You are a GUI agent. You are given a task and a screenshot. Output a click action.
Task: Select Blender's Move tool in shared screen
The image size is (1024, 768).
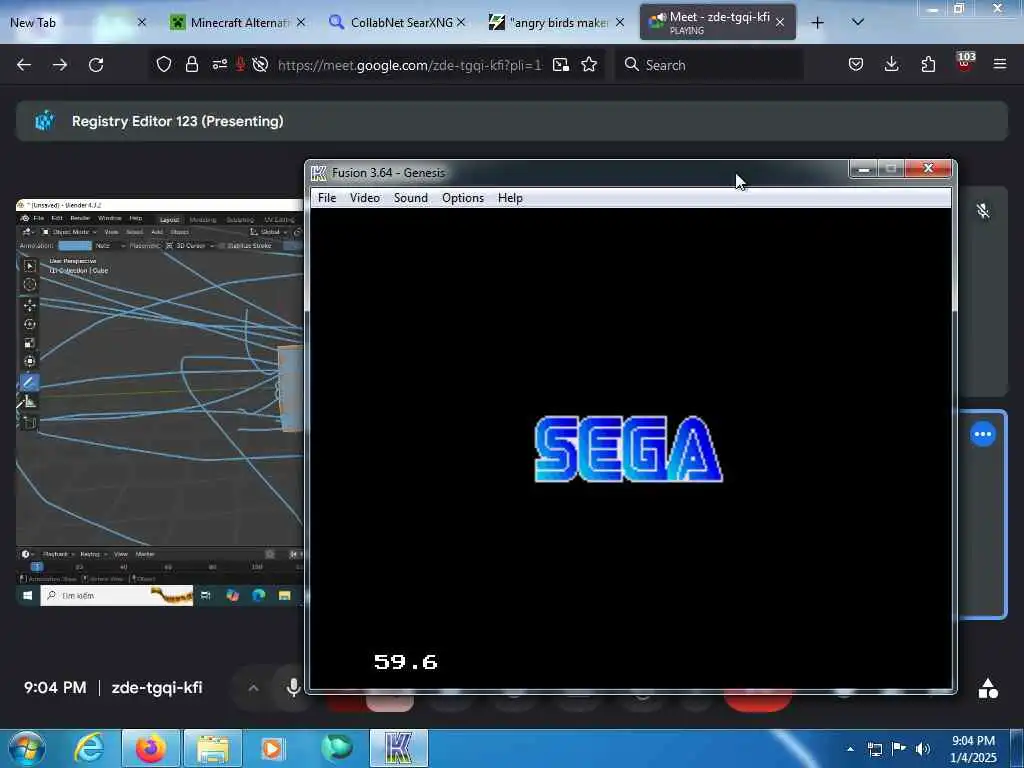(x=29, y=305)
